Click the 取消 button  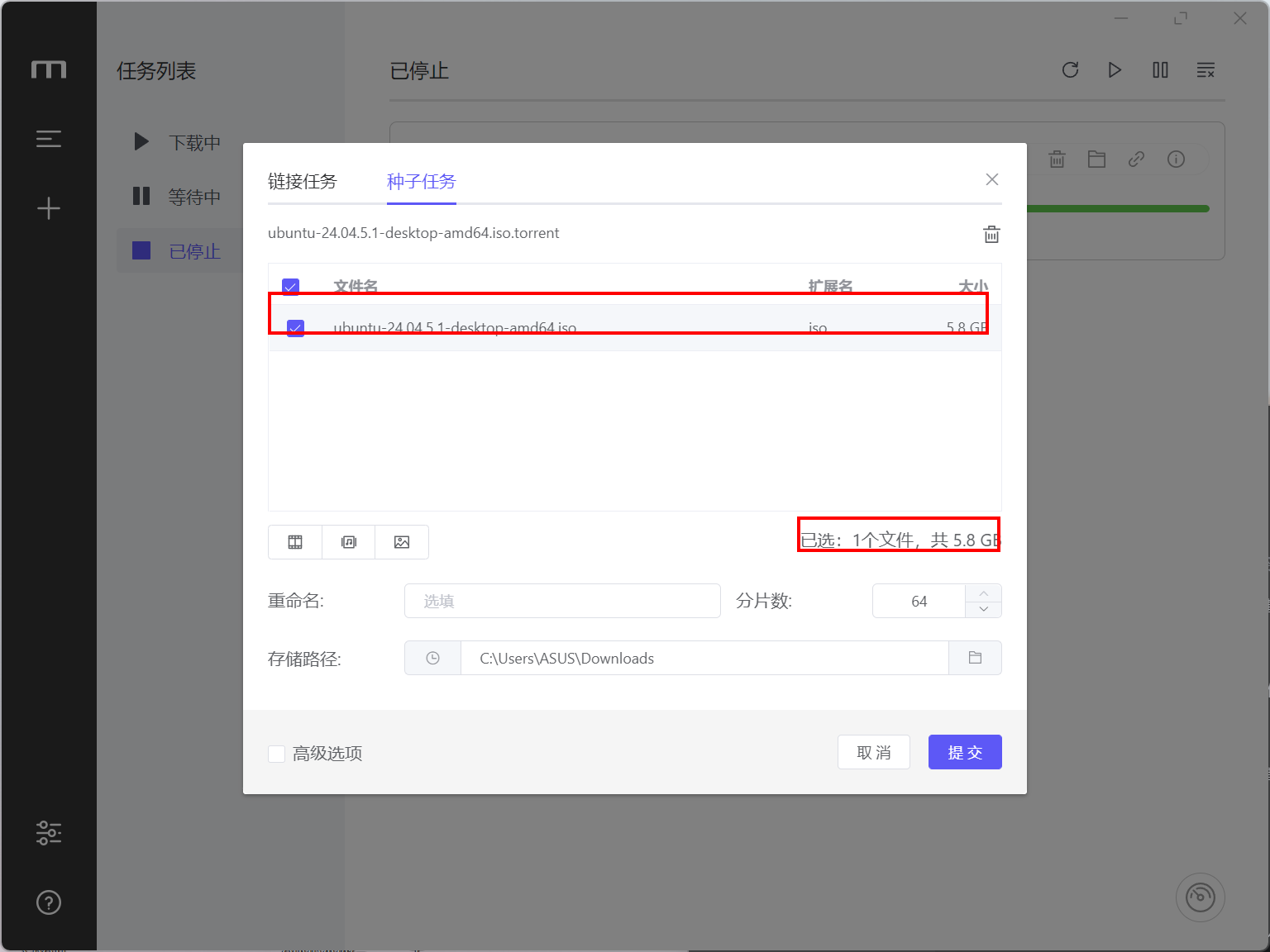click(874, 752)
